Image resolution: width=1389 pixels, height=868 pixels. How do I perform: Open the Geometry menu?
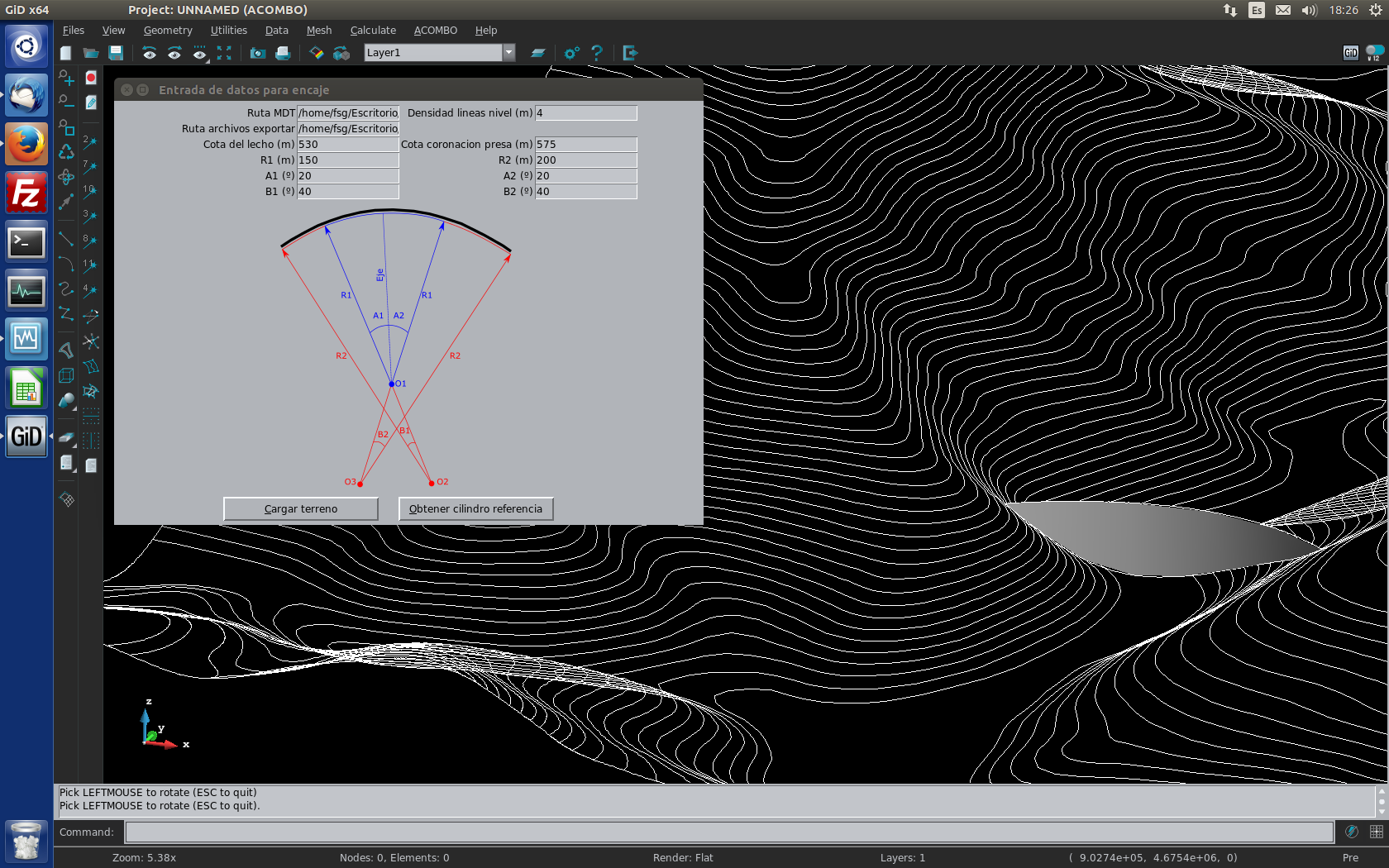tap(167, 31)
